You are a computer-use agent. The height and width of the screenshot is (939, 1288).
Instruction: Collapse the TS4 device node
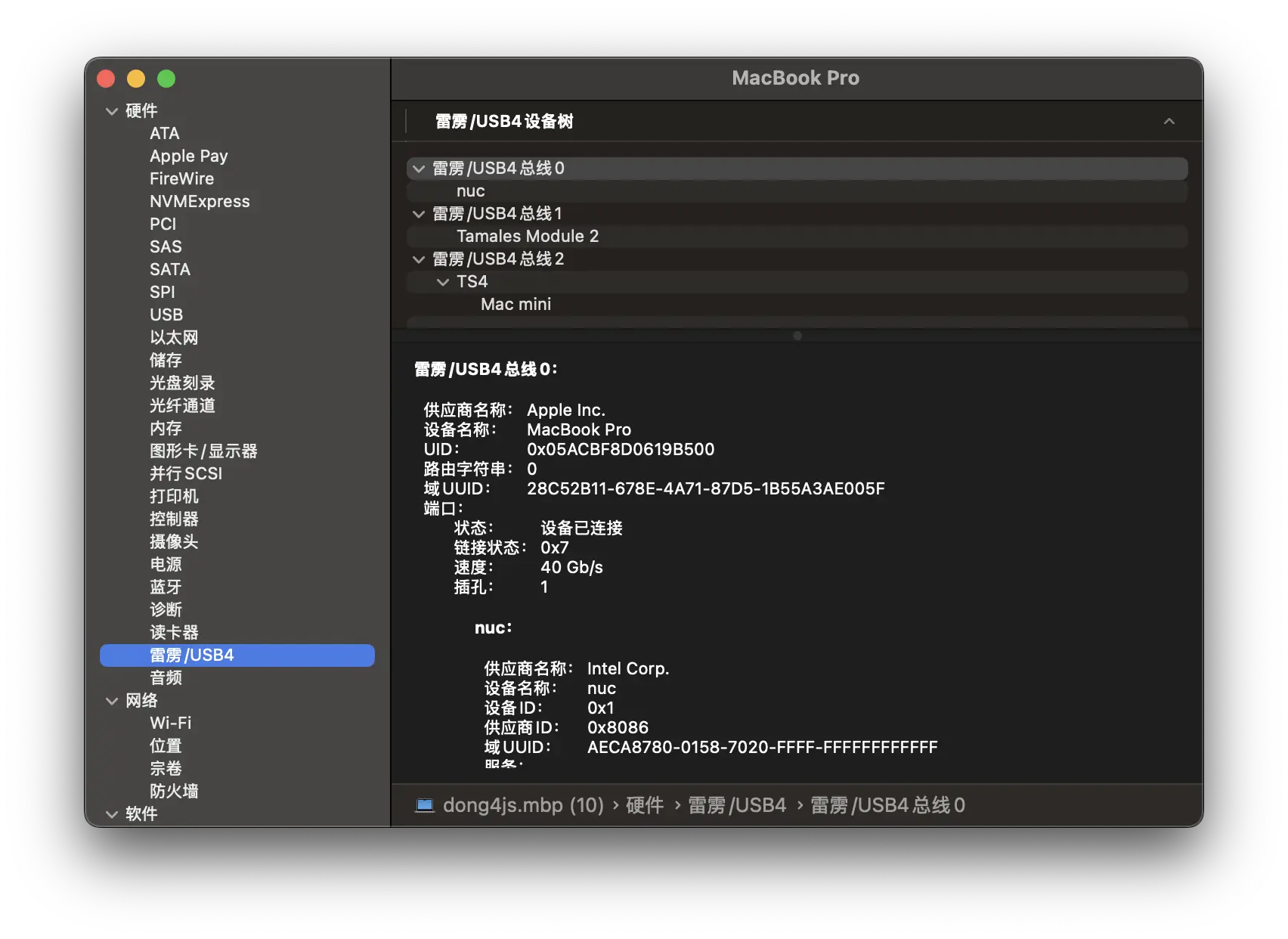pos(443,282)
